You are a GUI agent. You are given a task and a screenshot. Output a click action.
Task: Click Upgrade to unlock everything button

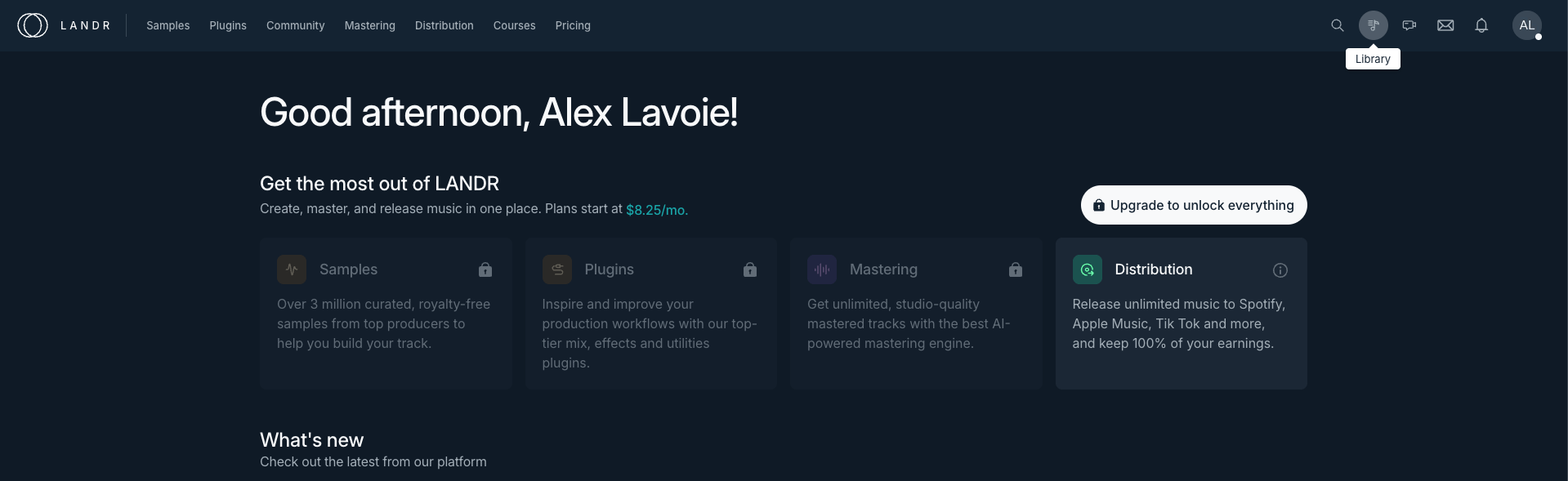tap(1194, 205)
